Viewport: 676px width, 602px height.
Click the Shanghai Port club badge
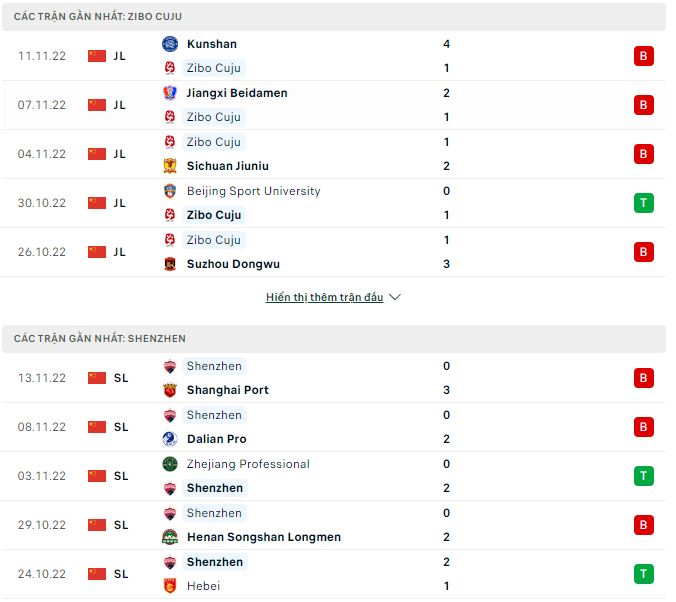pos(169,390)
